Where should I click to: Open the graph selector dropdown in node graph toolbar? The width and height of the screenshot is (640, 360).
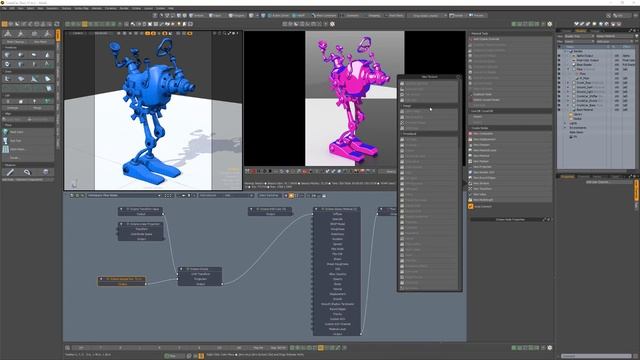point(124,196)
